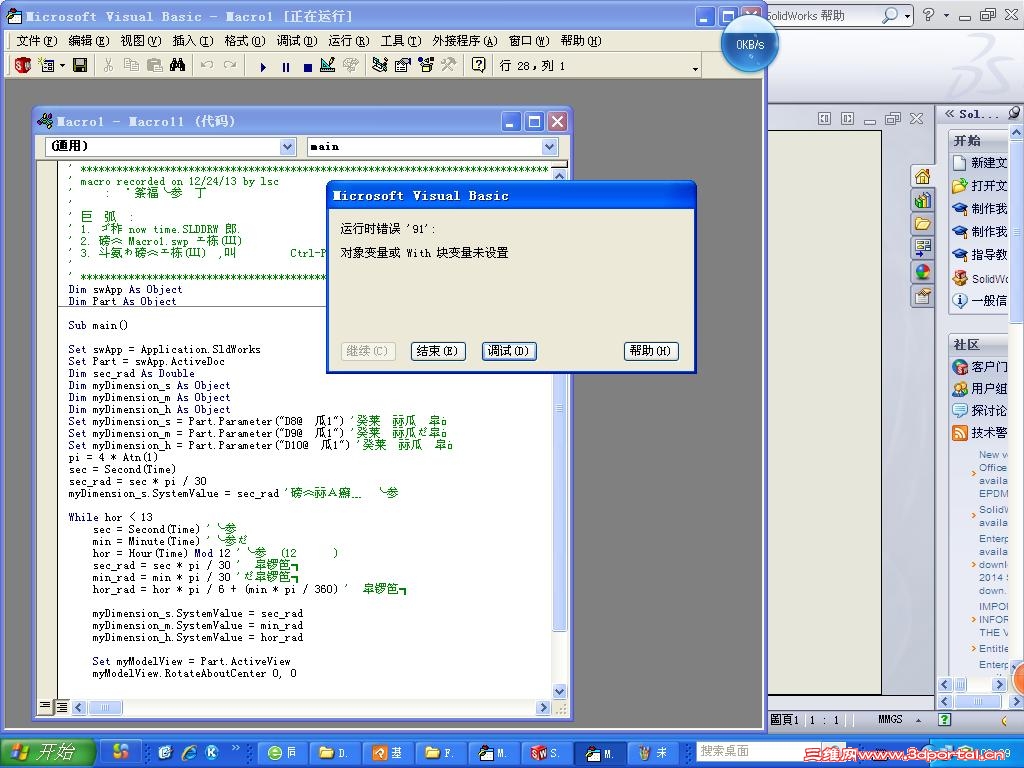The image size is (1024, 768).
Task: Pin the SolidWorks task pane
Action: pyautogui.click(x=1014, y=113)
